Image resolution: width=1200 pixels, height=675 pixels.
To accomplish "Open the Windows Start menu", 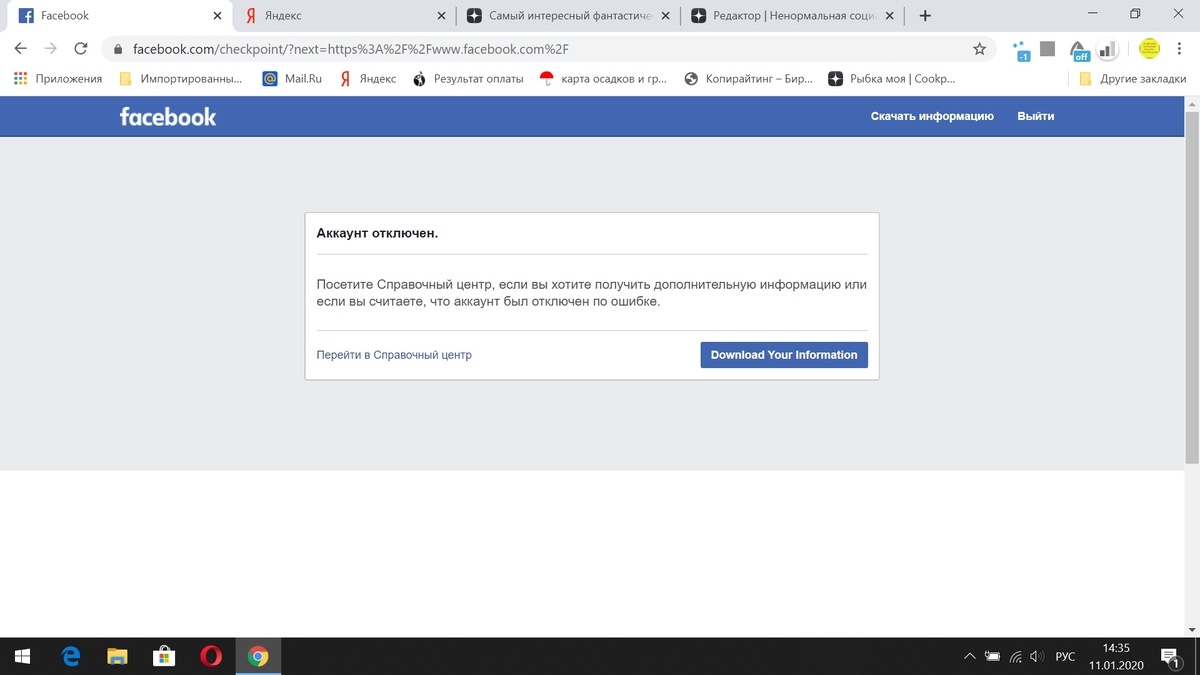I will (x=23, y=656).
